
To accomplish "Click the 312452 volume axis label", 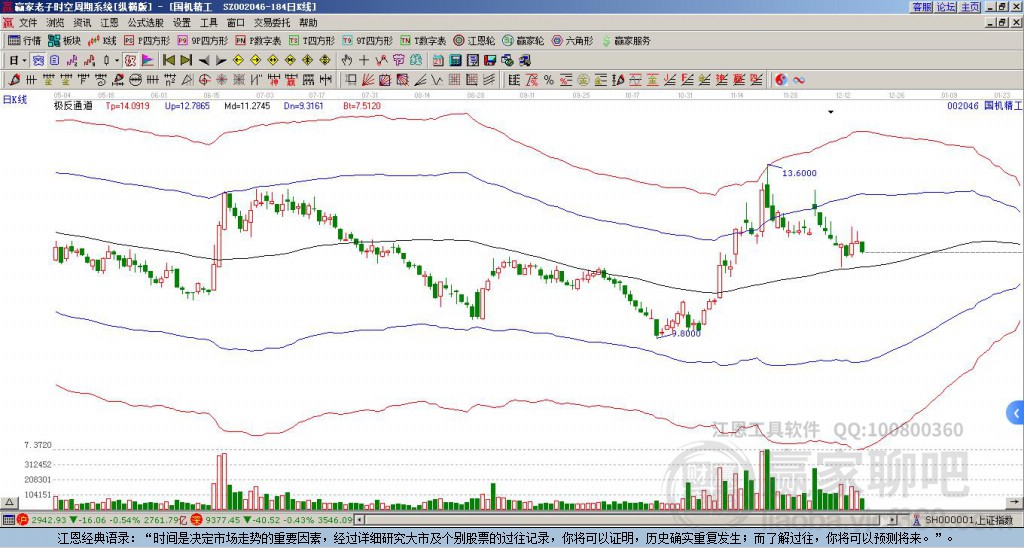I will 38,464.
